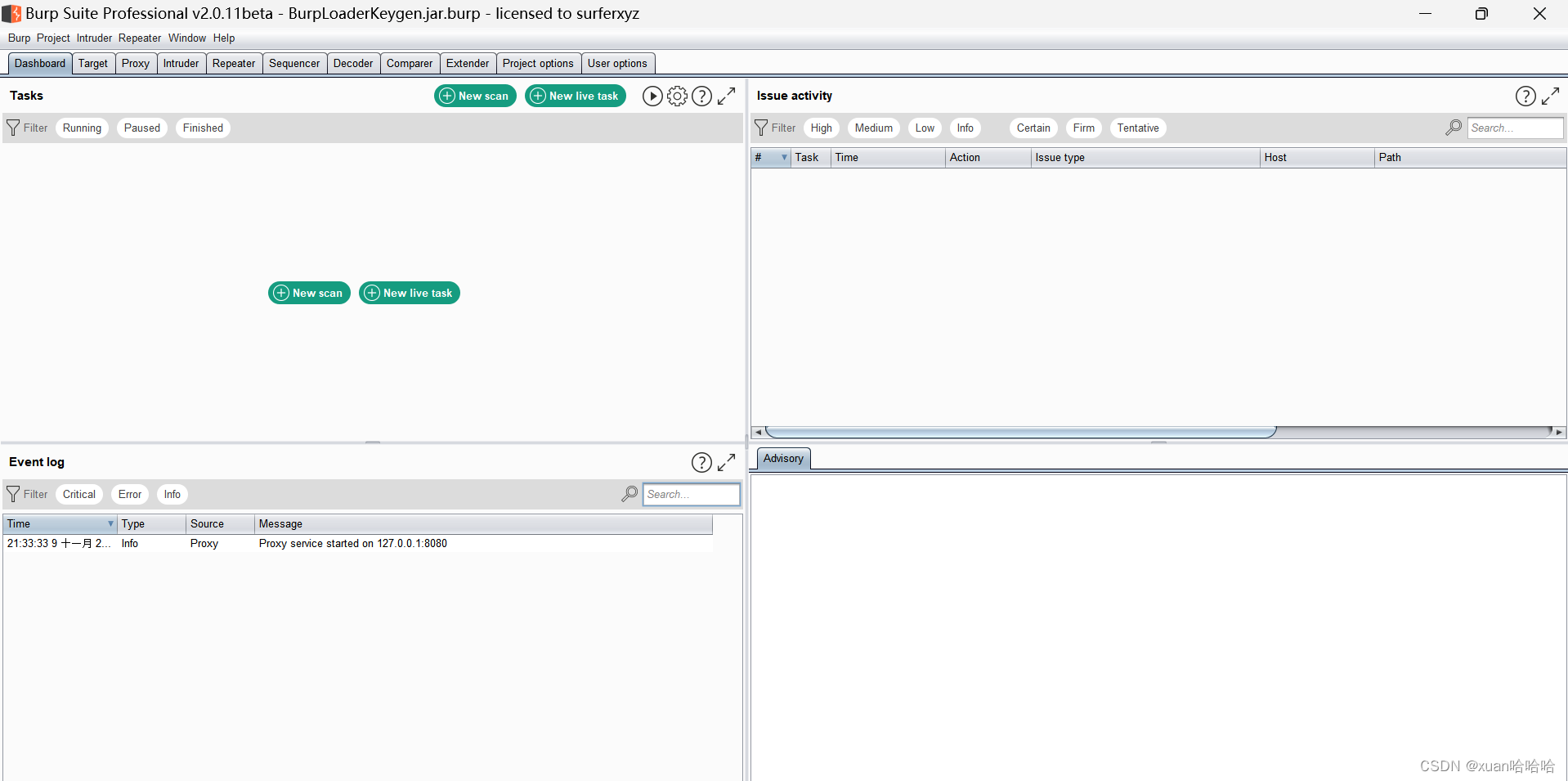Sort issues by the # column
The image size is (1568, 781).
pos(771,158)
